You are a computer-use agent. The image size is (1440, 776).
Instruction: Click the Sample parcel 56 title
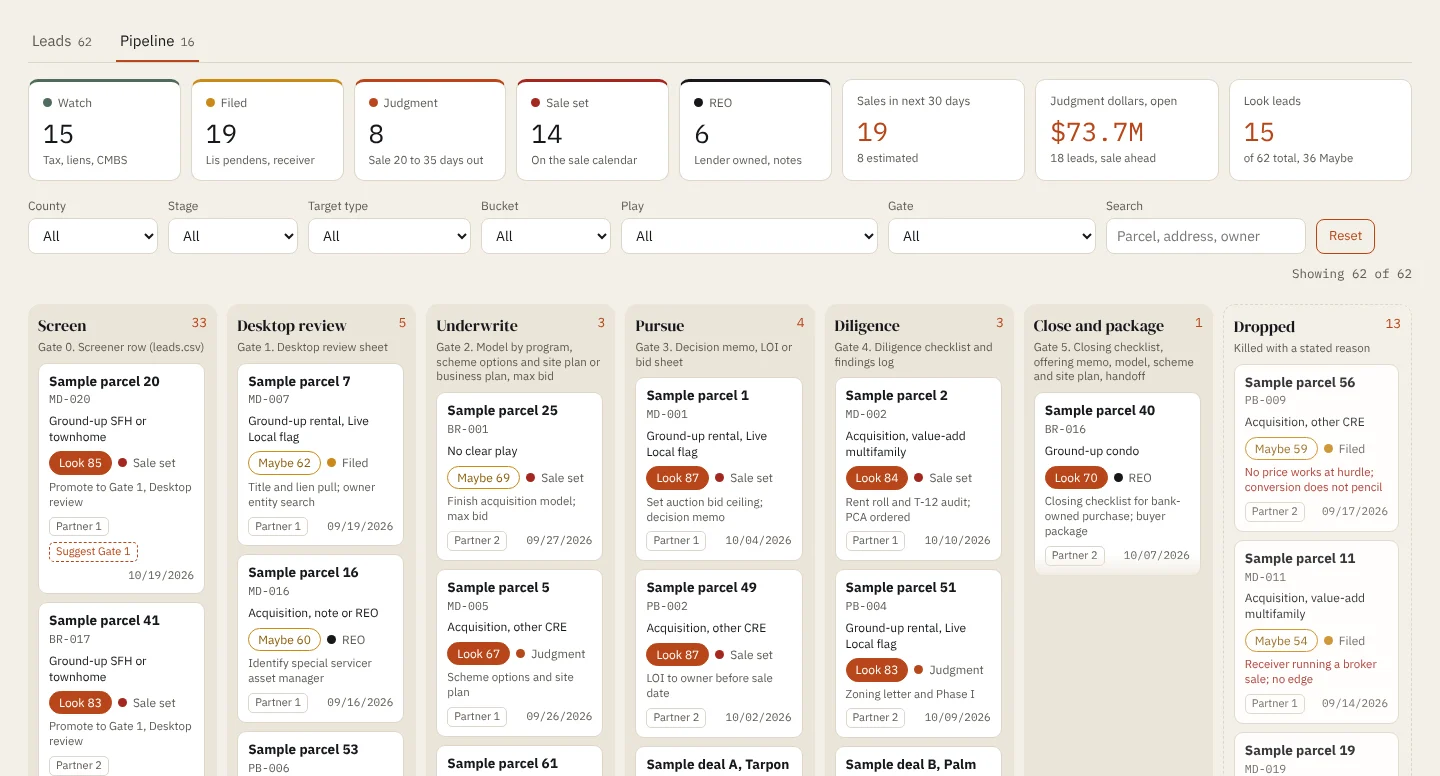1300,382
